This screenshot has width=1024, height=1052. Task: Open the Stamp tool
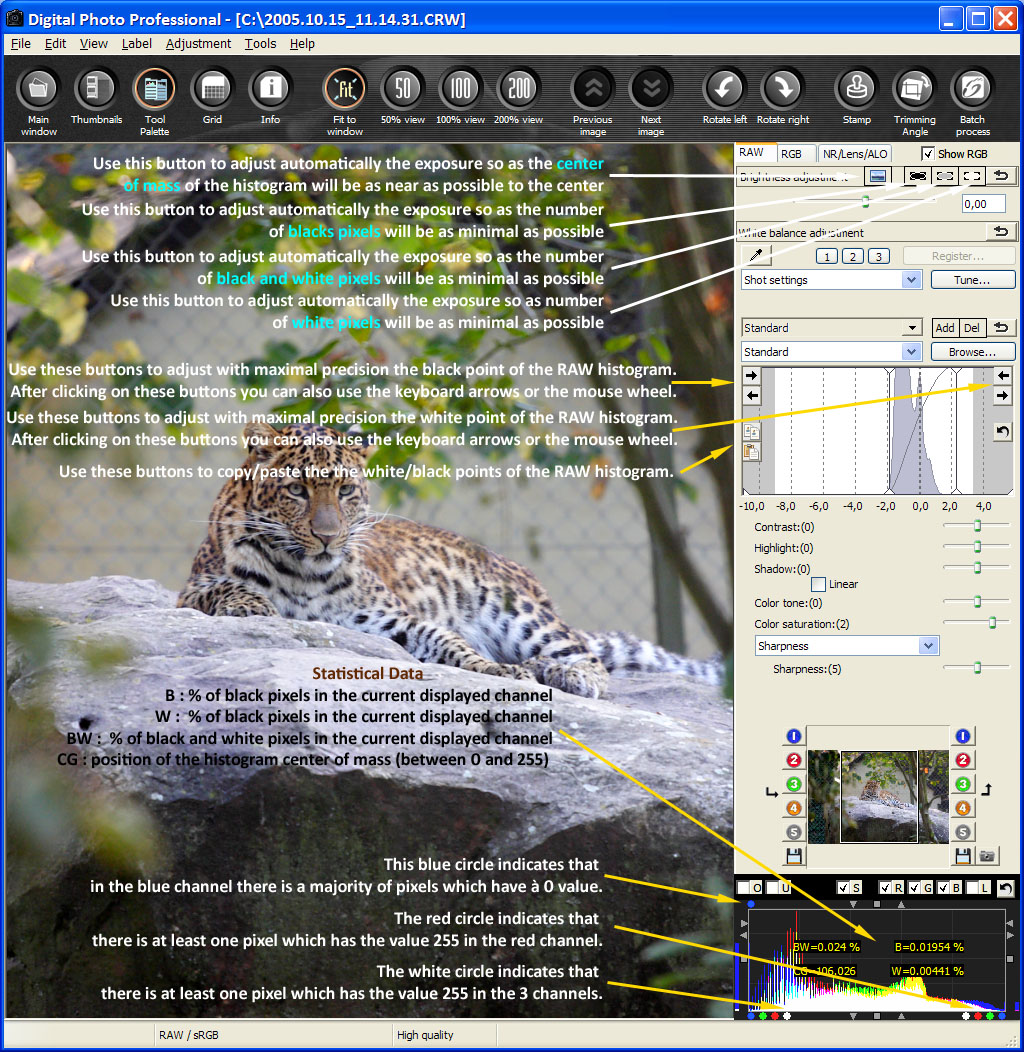(857, 97)
